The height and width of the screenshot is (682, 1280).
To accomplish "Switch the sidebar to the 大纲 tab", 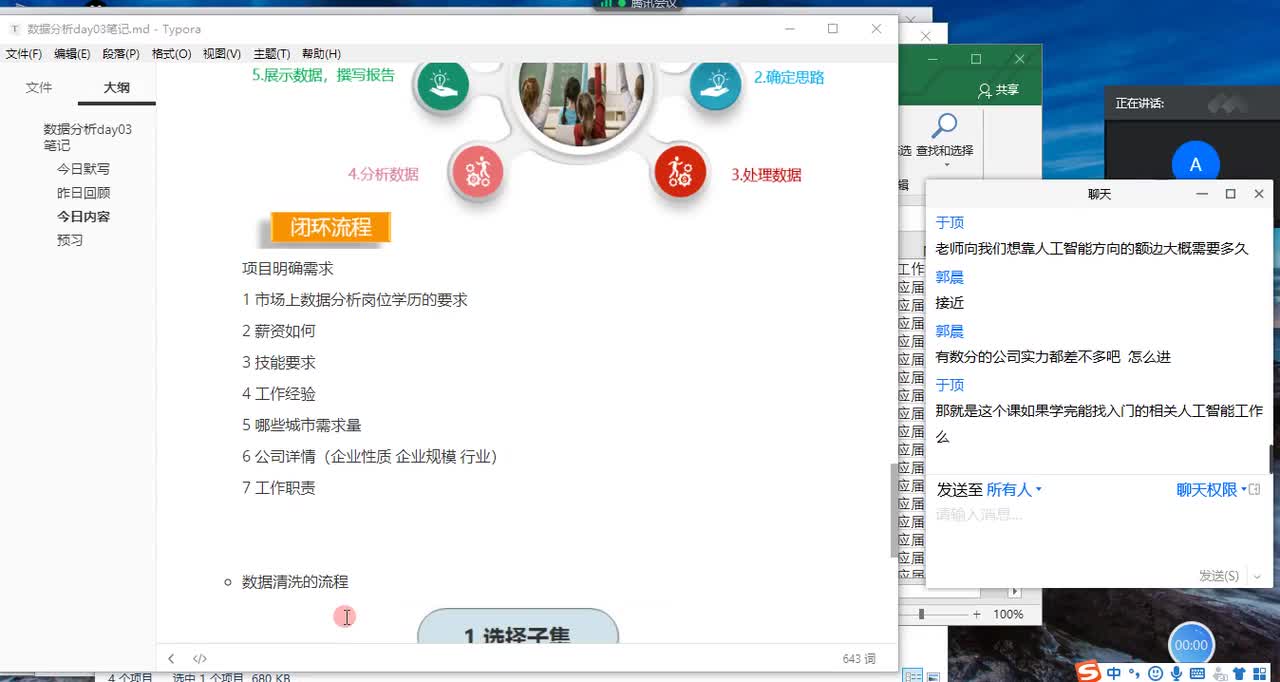I will (117, 88).
